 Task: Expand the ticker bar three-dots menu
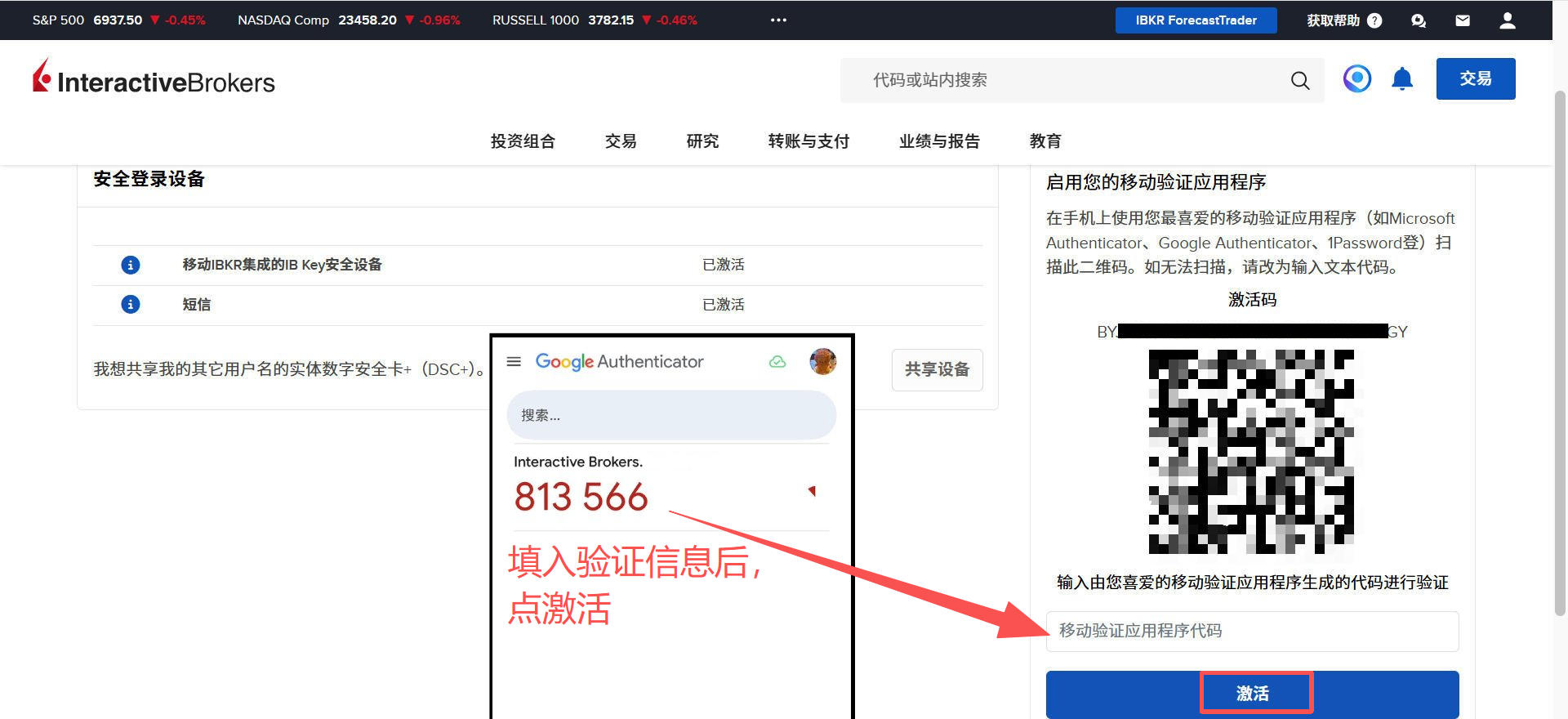pyautogui.click(x=778, y=20)
